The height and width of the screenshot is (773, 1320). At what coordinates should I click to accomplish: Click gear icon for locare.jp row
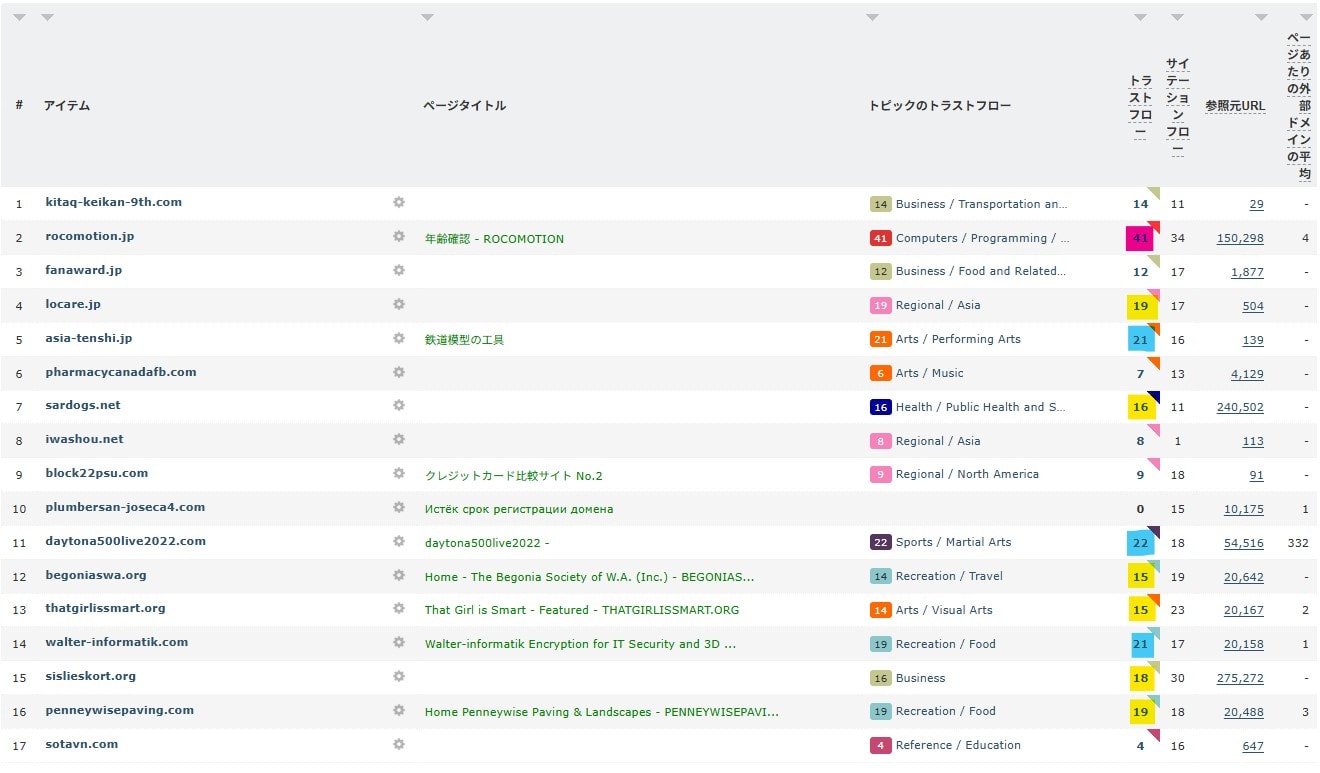399,304
